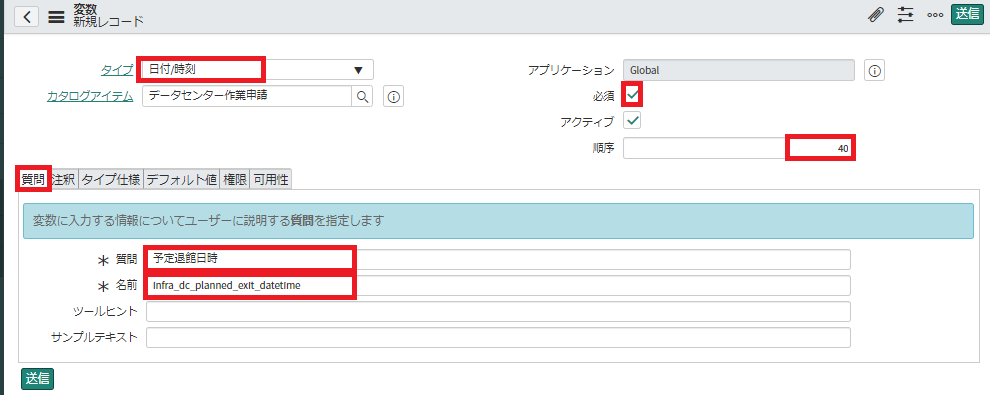The image size is (990, 395).
Task: Switch to the 注釈 tab
Action: 64,179
